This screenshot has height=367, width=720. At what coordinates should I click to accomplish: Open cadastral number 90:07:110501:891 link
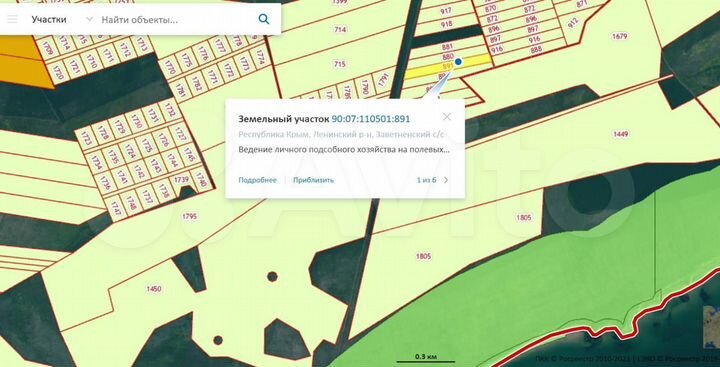[371, 119]
